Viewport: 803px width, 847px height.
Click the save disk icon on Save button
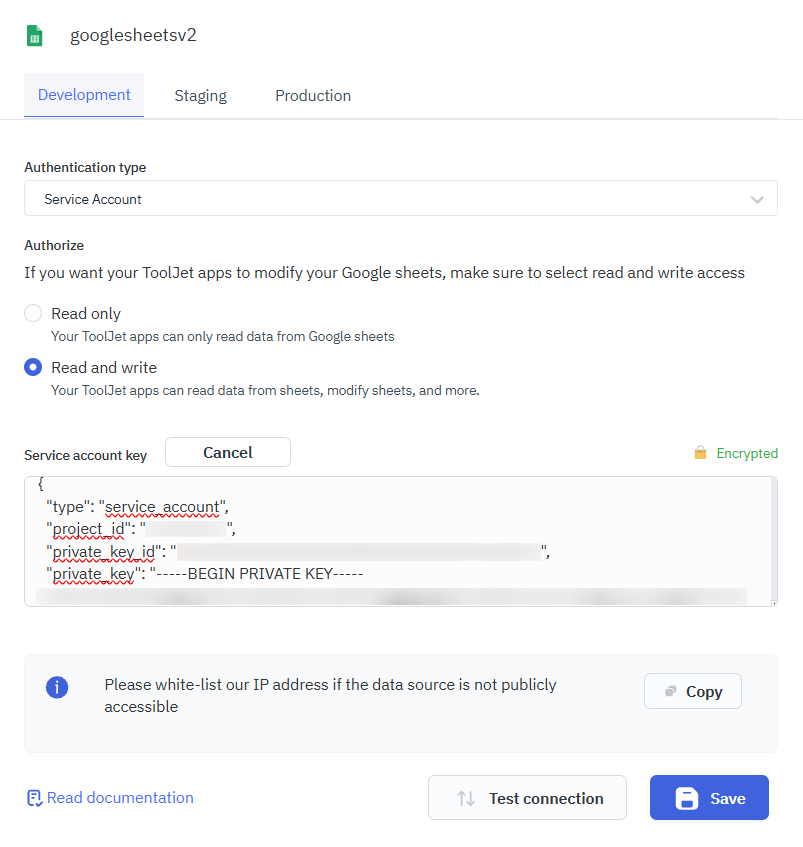(x=685, y=798)
